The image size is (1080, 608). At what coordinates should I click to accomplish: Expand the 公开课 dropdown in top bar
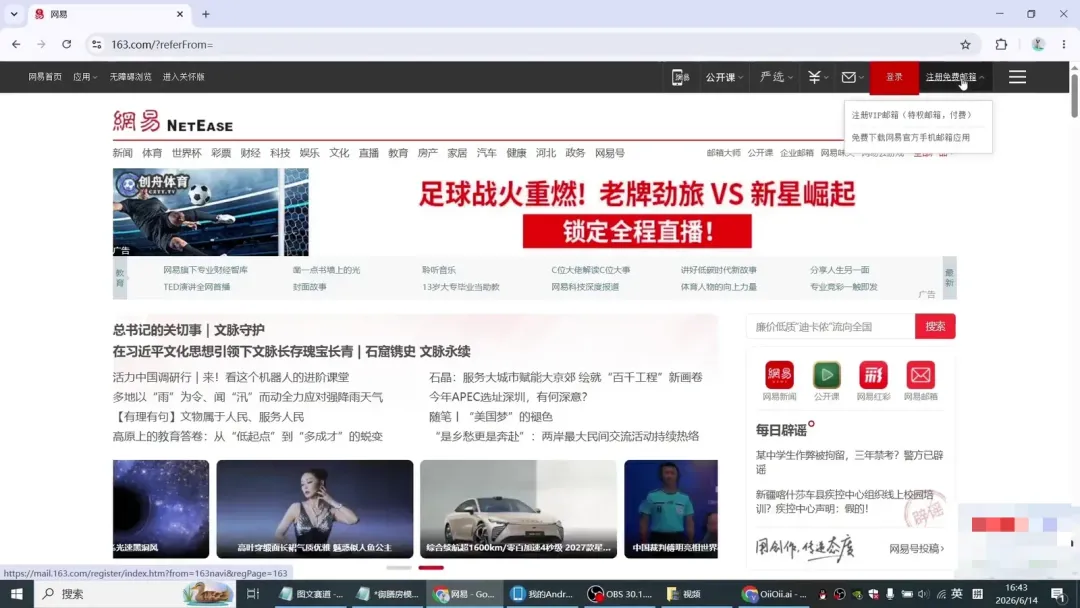point(724,77)
